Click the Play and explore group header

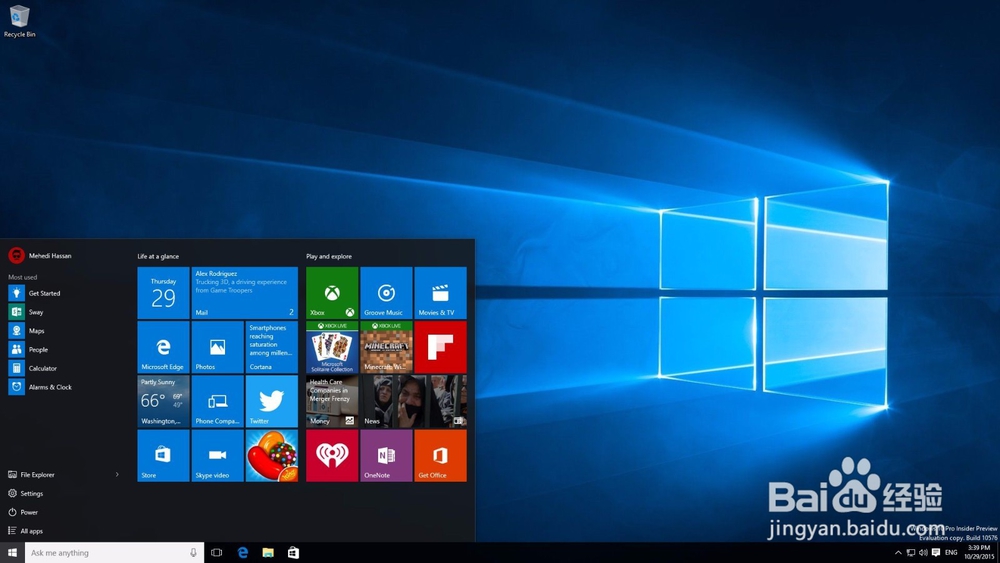pyautogui.click(x=329, y=256)
